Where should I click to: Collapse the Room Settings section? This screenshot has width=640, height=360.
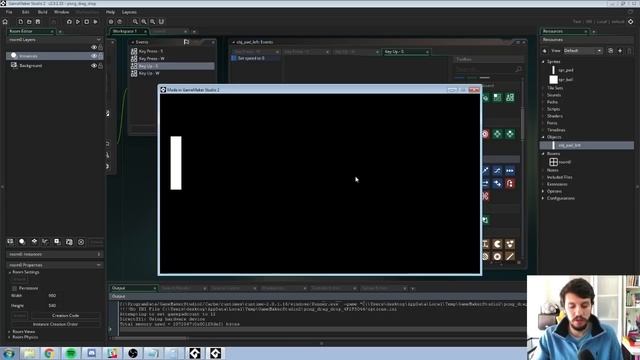click(10, 272)
